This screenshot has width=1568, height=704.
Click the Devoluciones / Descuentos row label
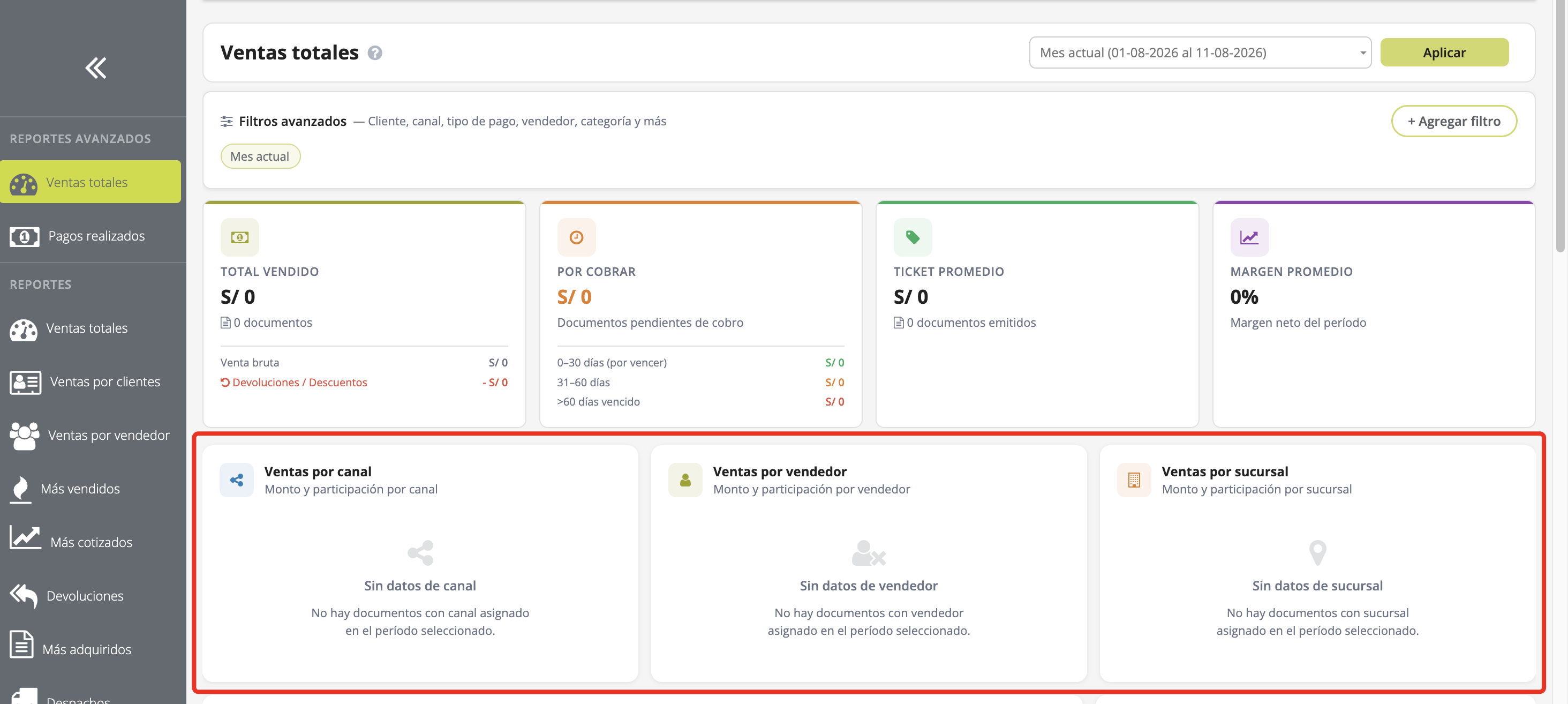pos(299,383)
